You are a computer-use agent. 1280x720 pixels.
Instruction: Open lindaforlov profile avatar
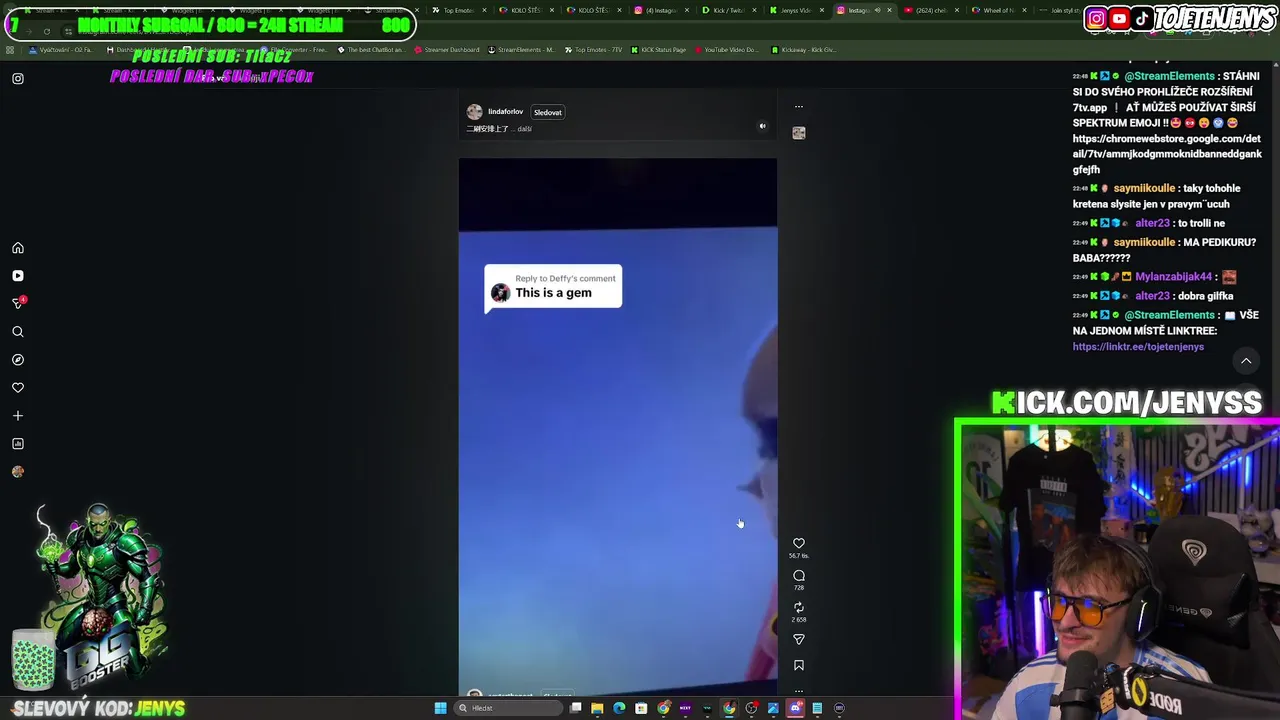(475, 112)
